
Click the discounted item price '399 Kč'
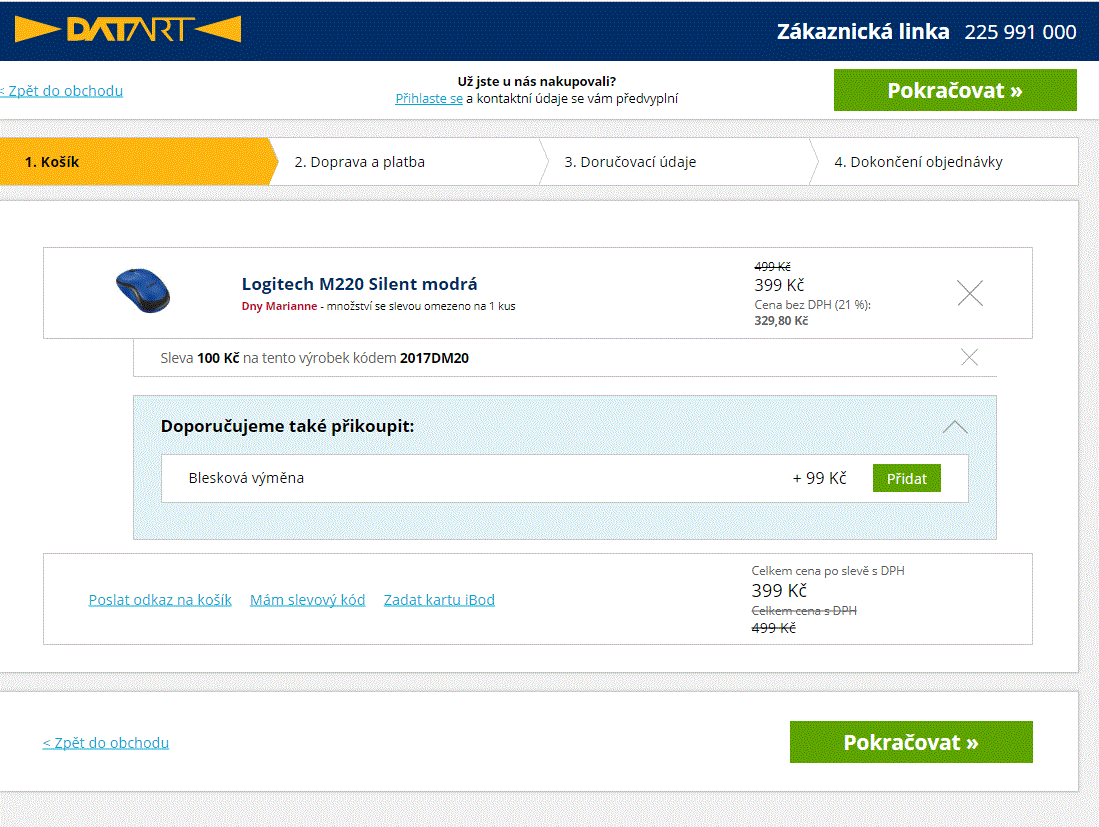(779, 285)
